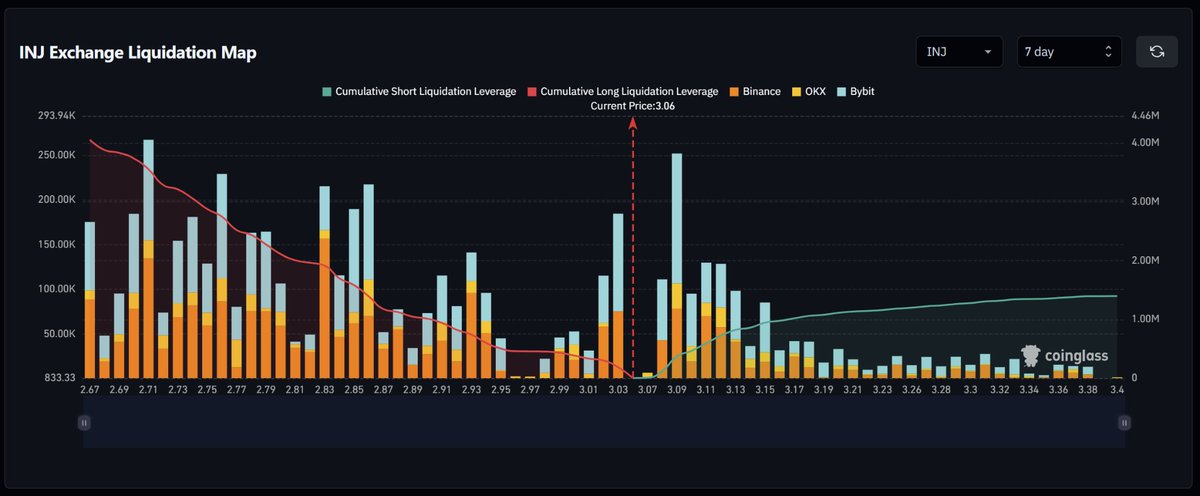Click the refresh chart icon button

point(1157,52)
